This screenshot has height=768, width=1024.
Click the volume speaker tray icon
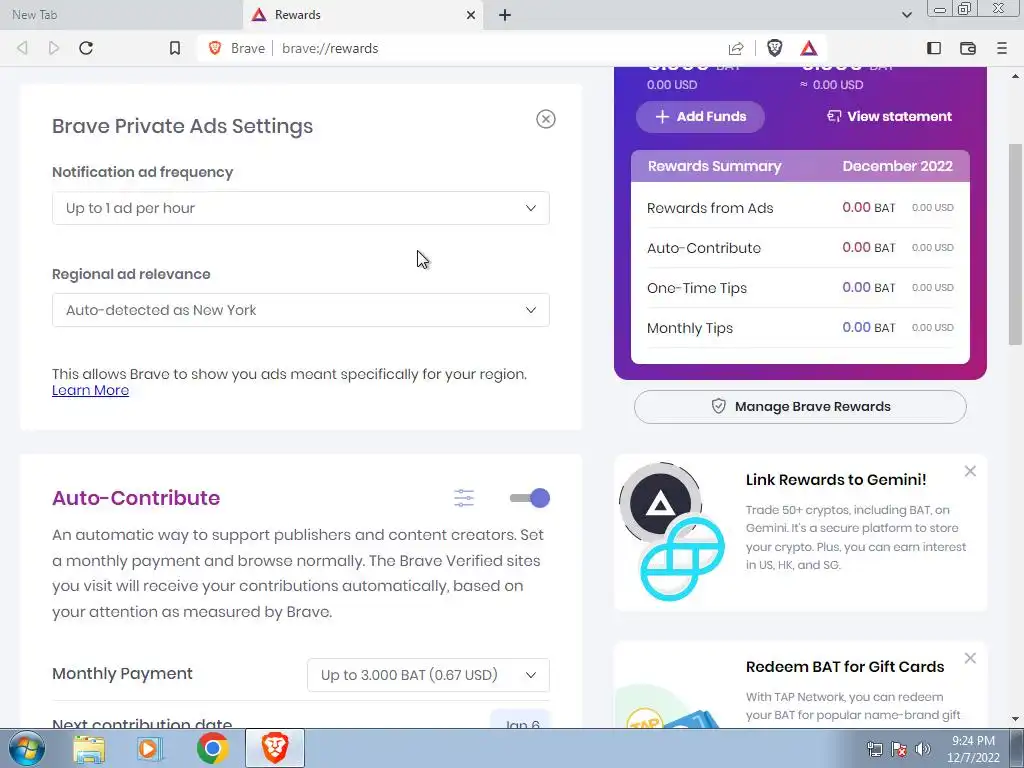923,749
